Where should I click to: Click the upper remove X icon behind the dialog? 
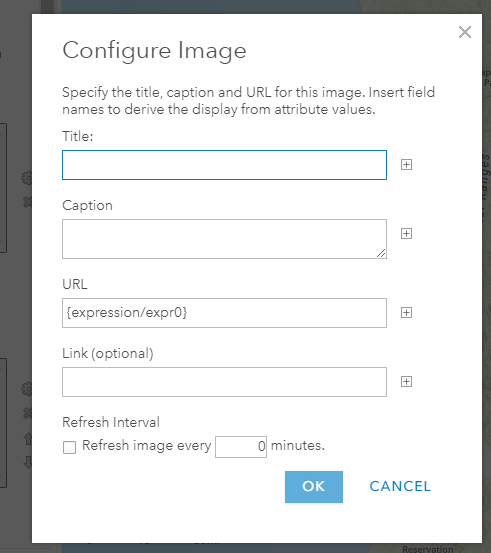coord(27,202)
